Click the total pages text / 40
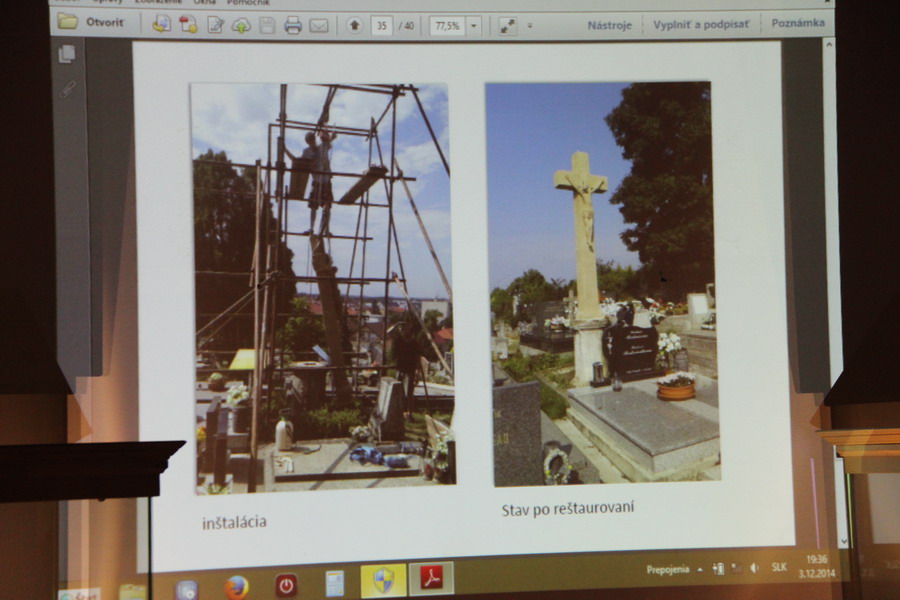The height and width of the screenshot is (600, 900). point(406,26)
